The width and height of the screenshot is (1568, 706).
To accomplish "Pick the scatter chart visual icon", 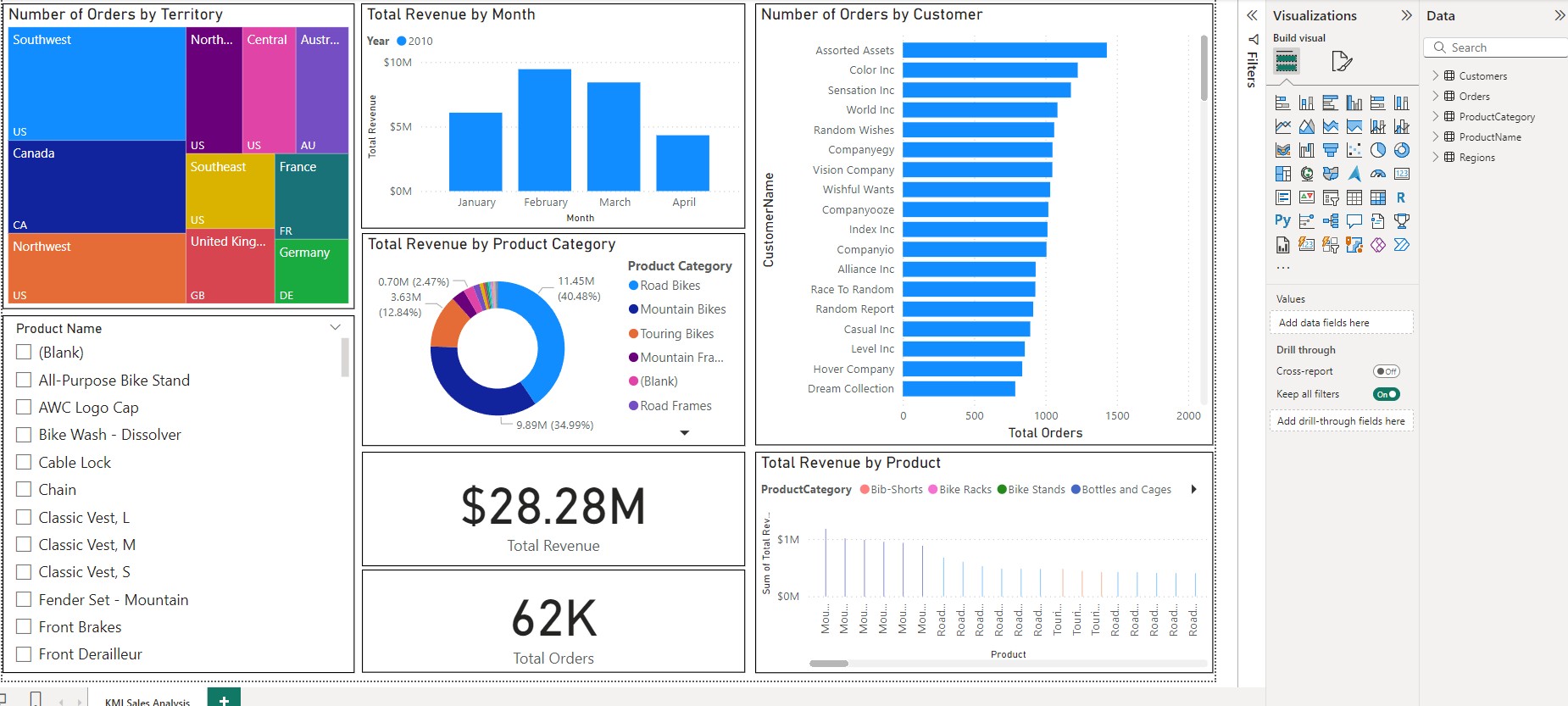I will (1354, 150).
